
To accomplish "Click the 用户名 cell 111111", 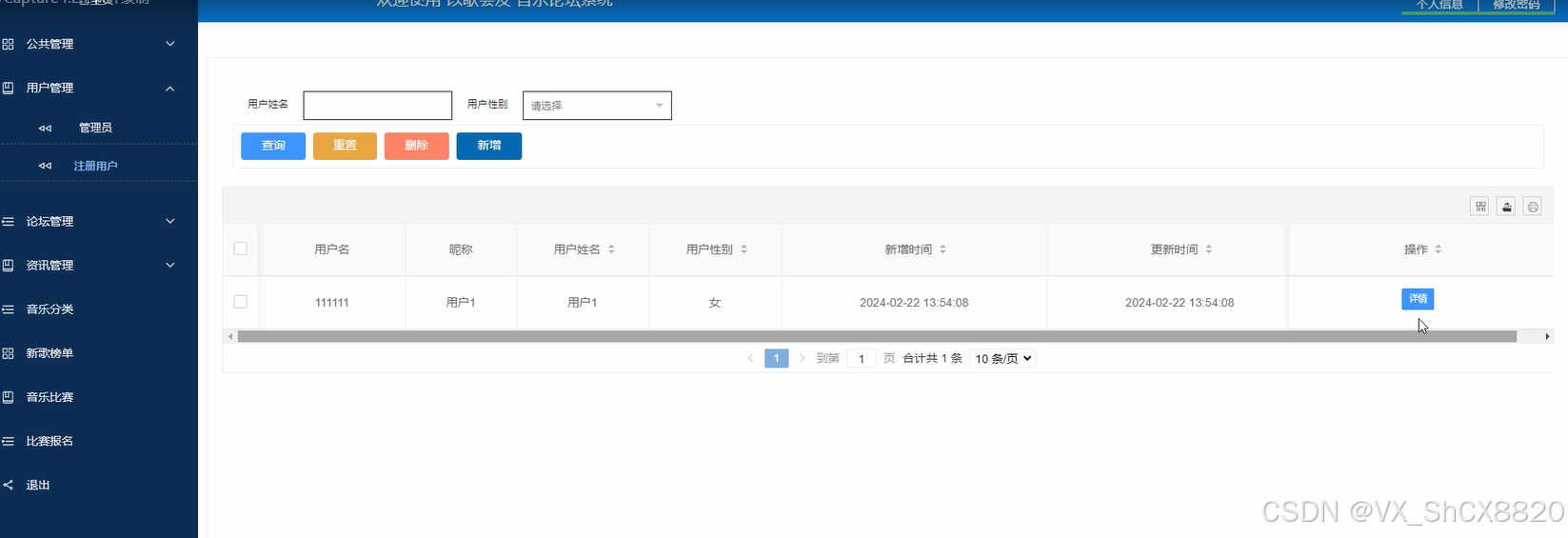I will [x=331, y=303].
